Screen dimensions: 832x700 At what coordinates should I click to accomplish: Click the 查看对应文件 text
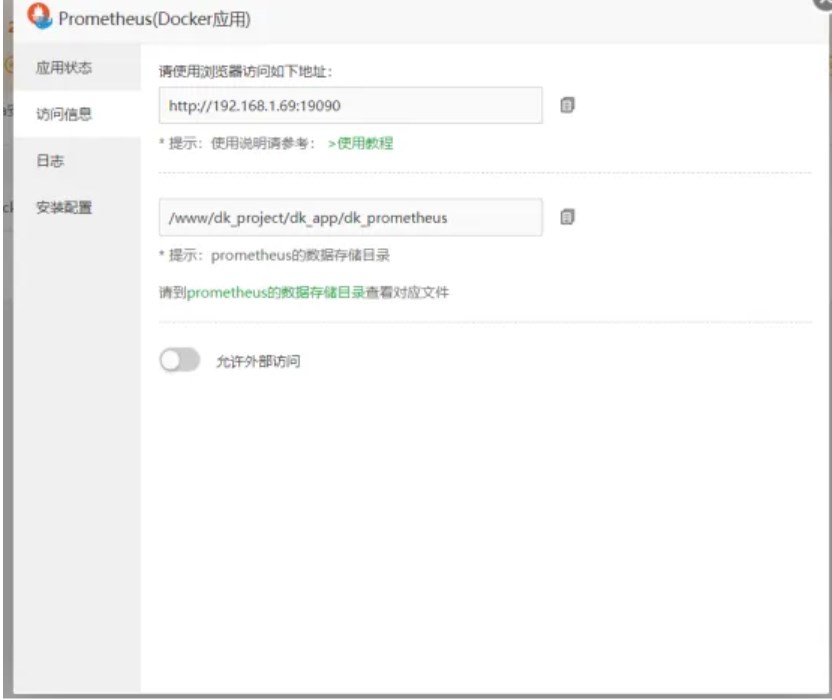pyautogui.click(x=407, y=292)
